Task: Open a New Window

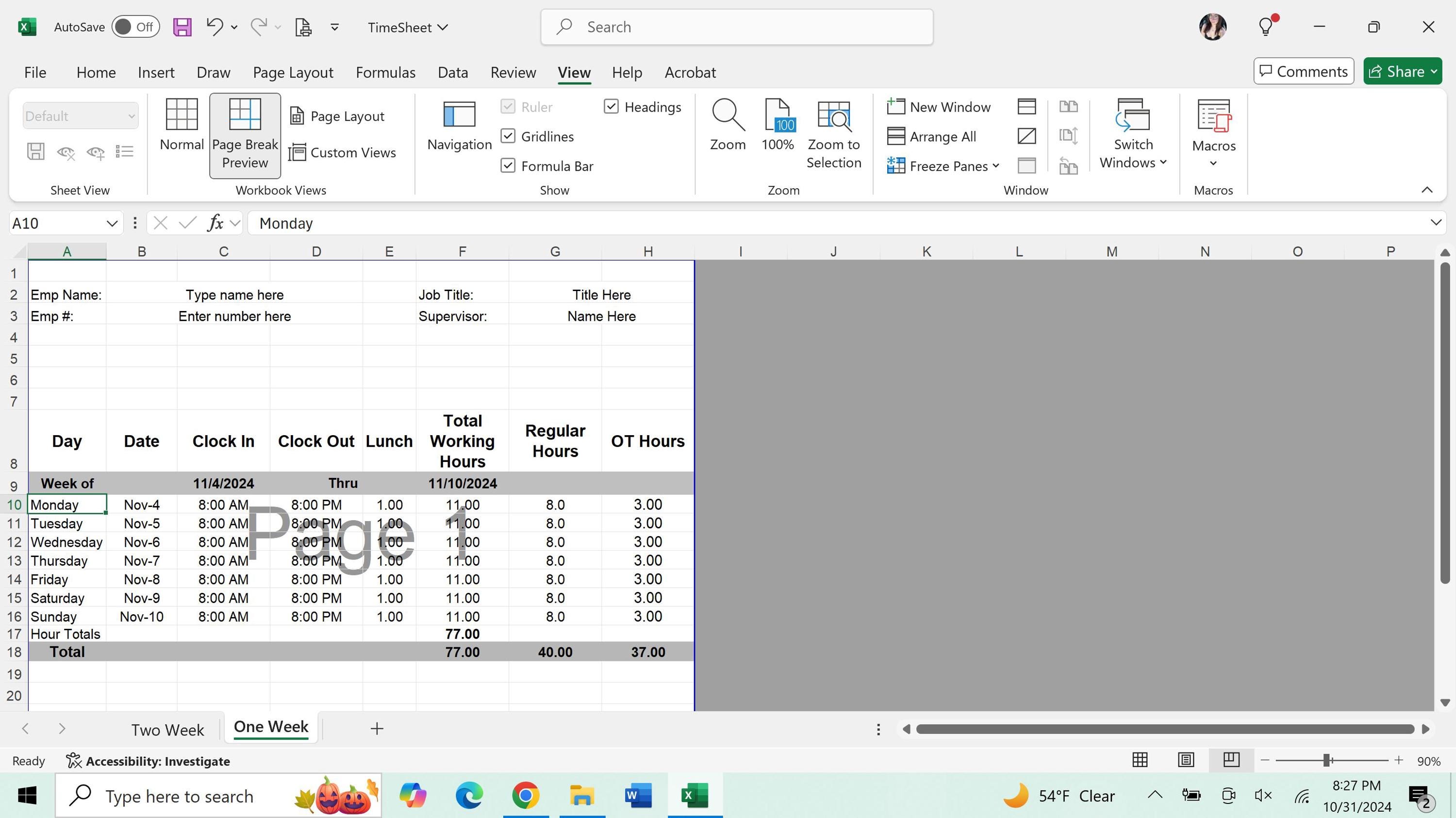Action: pyautogui.click(x=939, y=107)
